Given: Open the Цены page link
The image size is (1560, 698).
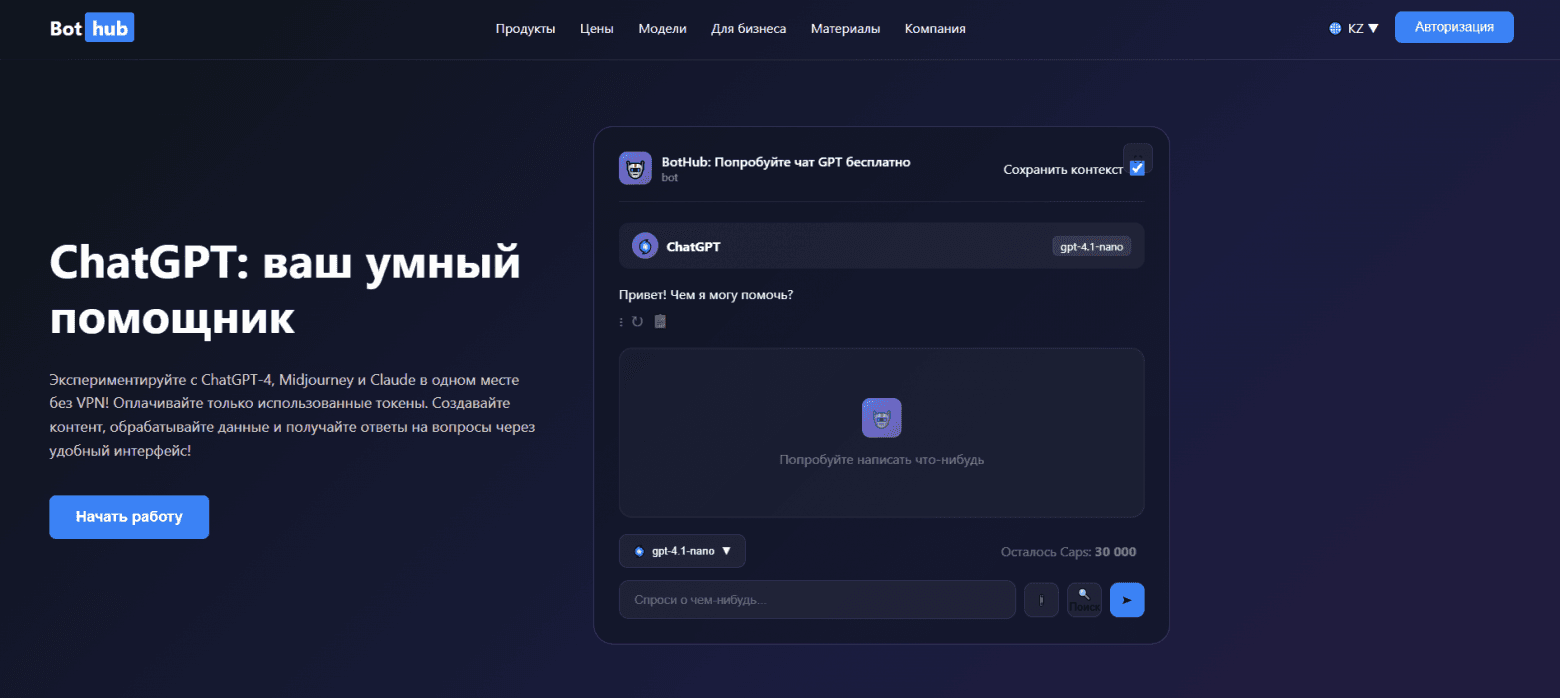Looking at the screenshot, I should click(596, 28).
